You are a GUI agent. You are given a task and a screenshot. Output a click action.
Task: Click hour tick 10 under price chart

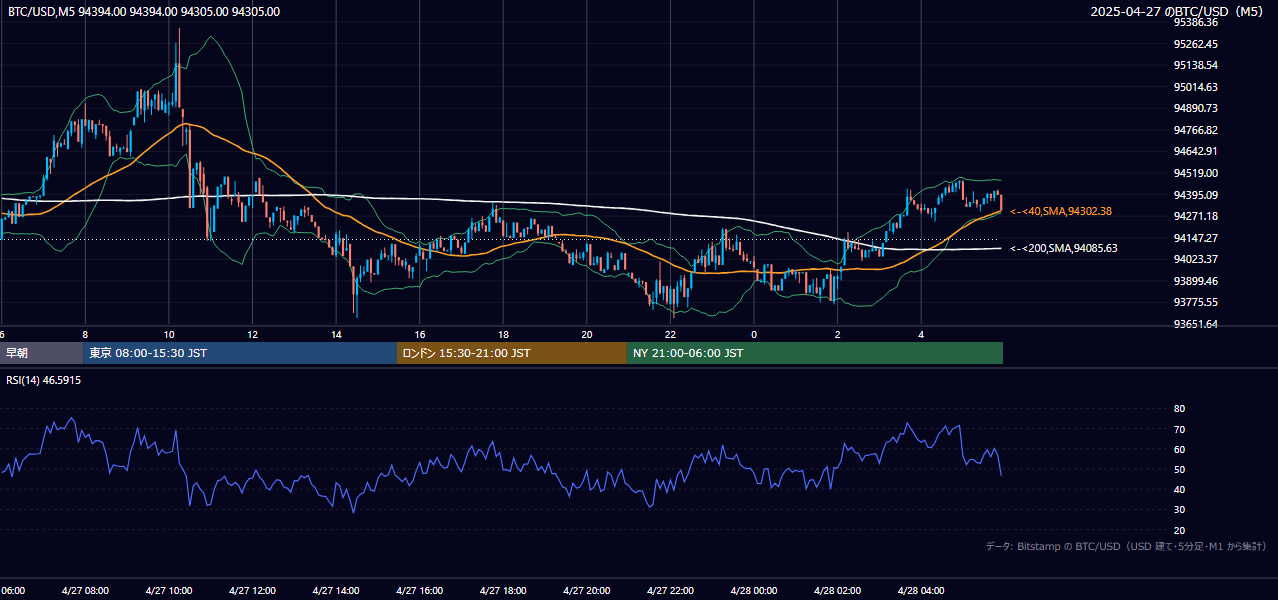tap(168, 334)
